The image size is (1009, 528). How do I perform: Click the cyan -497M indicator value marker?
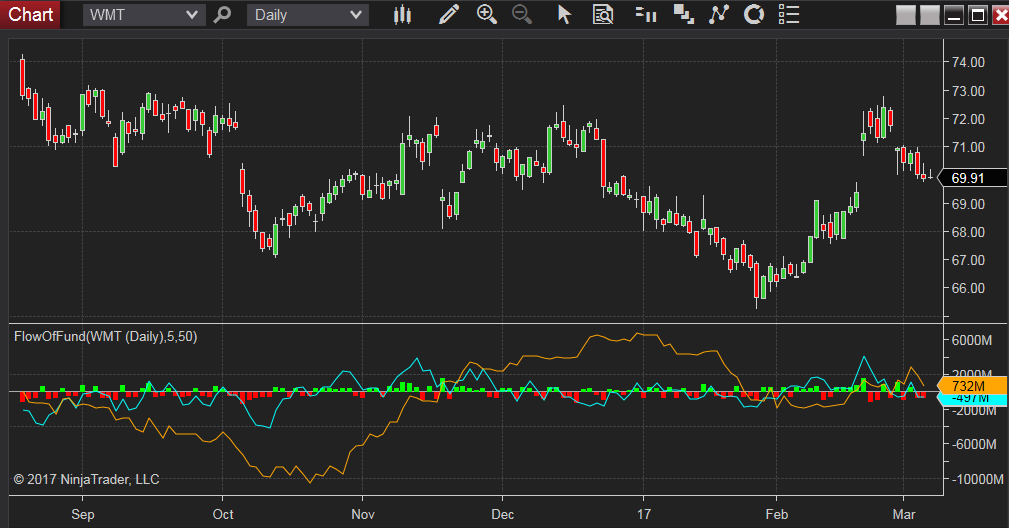pos(972,399)
